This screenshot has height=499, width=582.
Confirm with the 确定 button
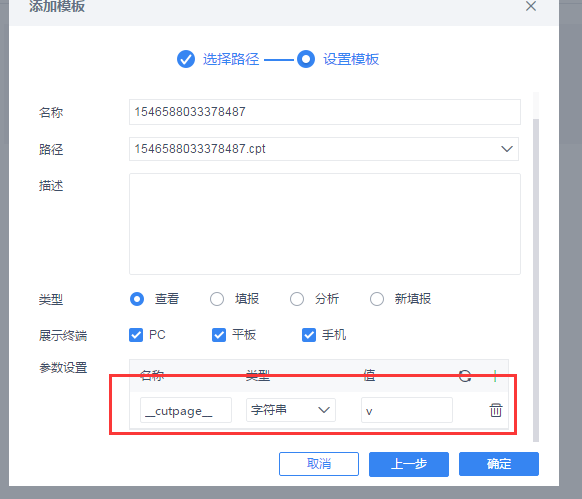coord(499,464)
